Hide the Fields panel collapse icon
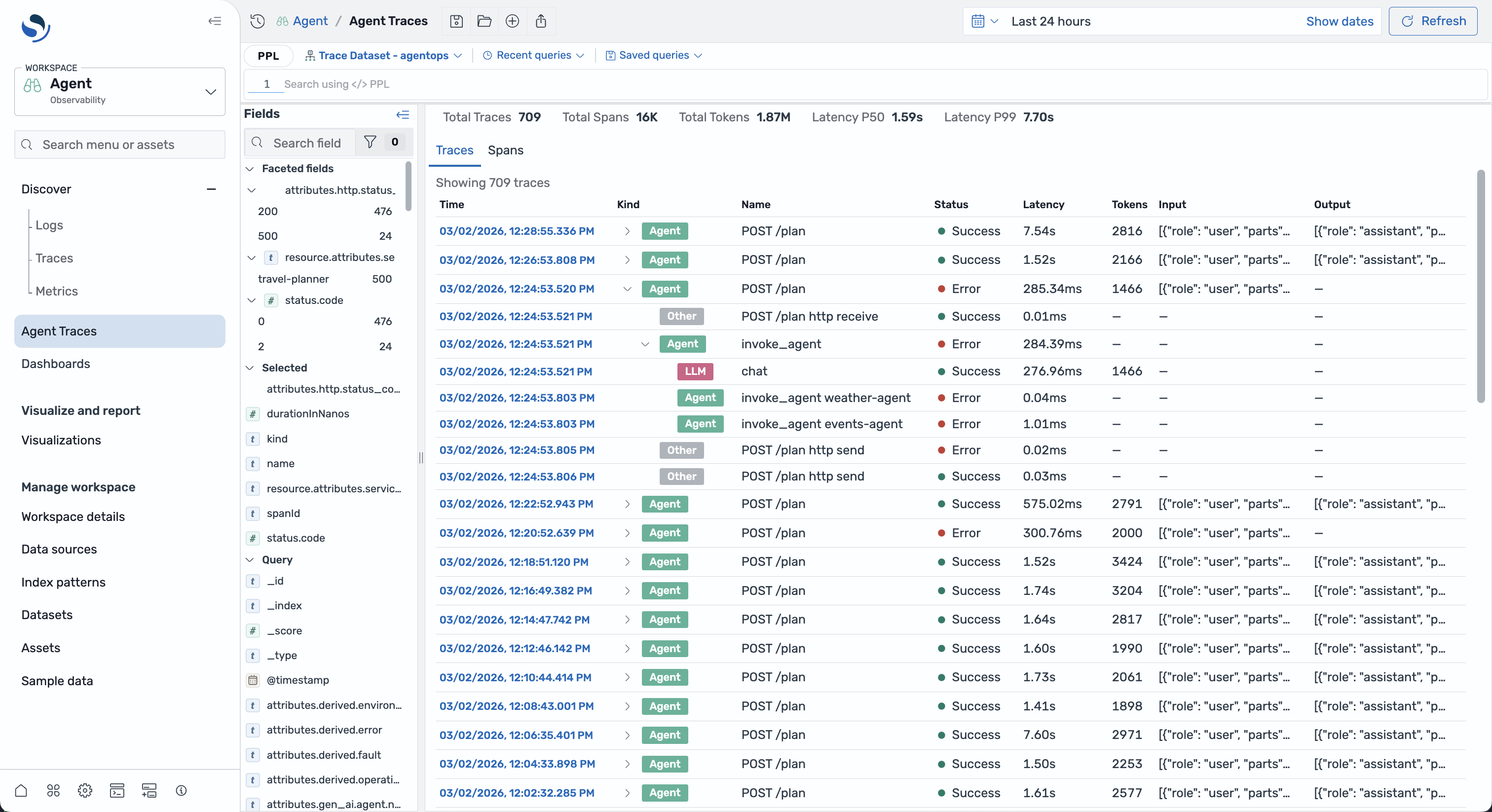1492x812 pixels. [403, 114]
